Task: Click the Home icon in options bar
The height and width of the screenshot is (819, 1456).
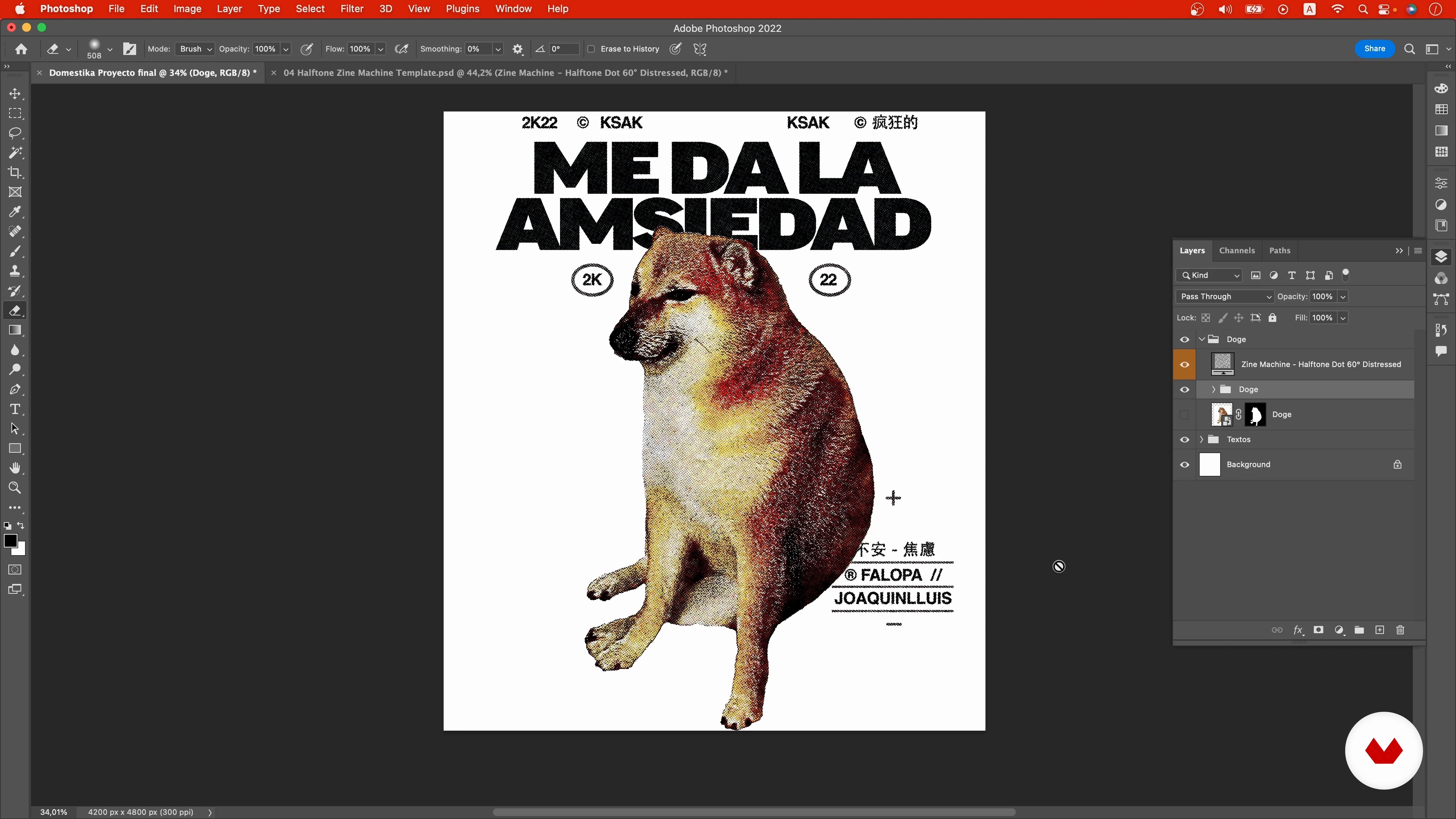Action: click(22, 49)
